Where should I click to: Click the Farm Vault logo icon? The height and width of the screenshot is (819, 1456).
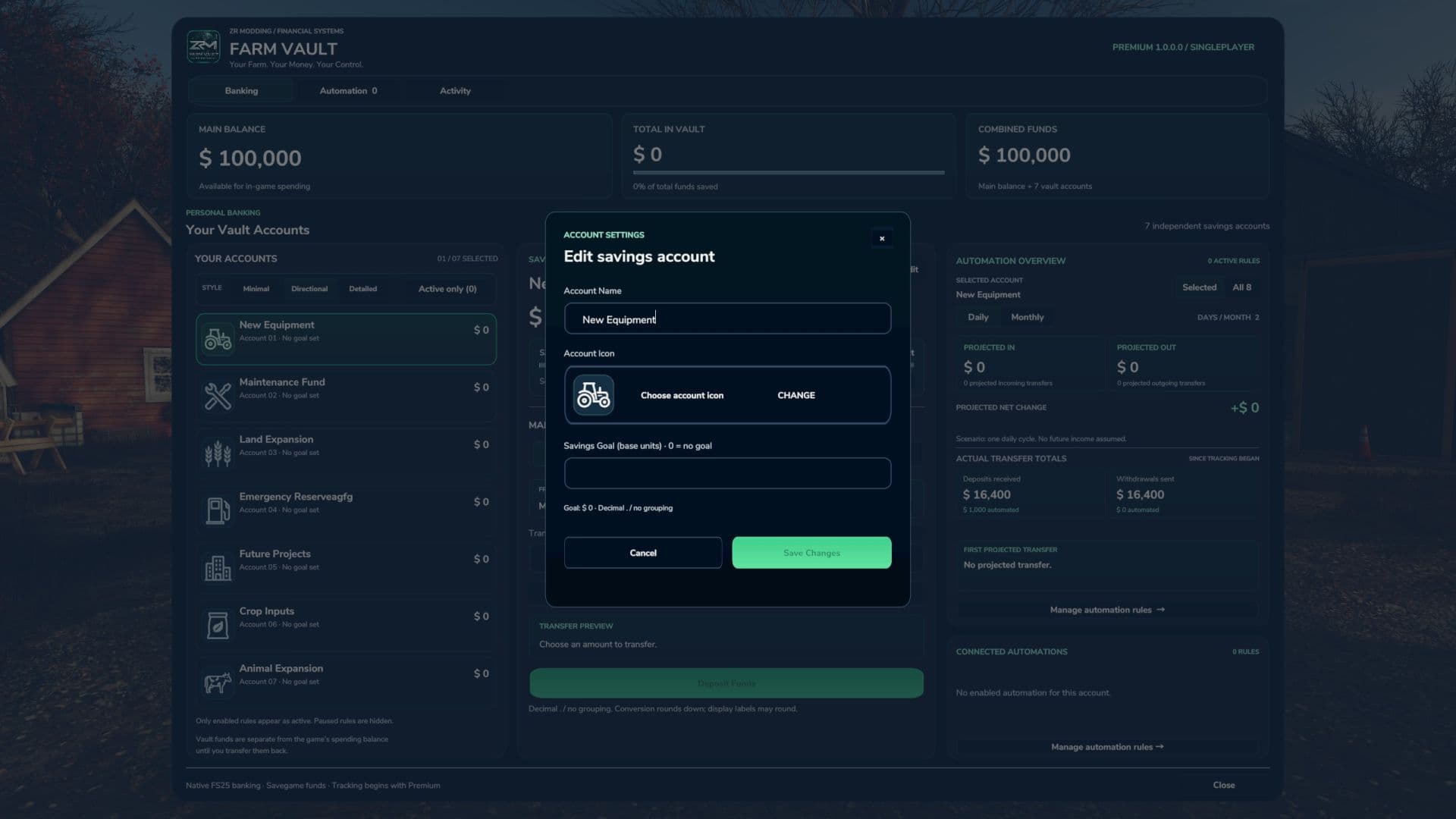[x=203, y=48]
